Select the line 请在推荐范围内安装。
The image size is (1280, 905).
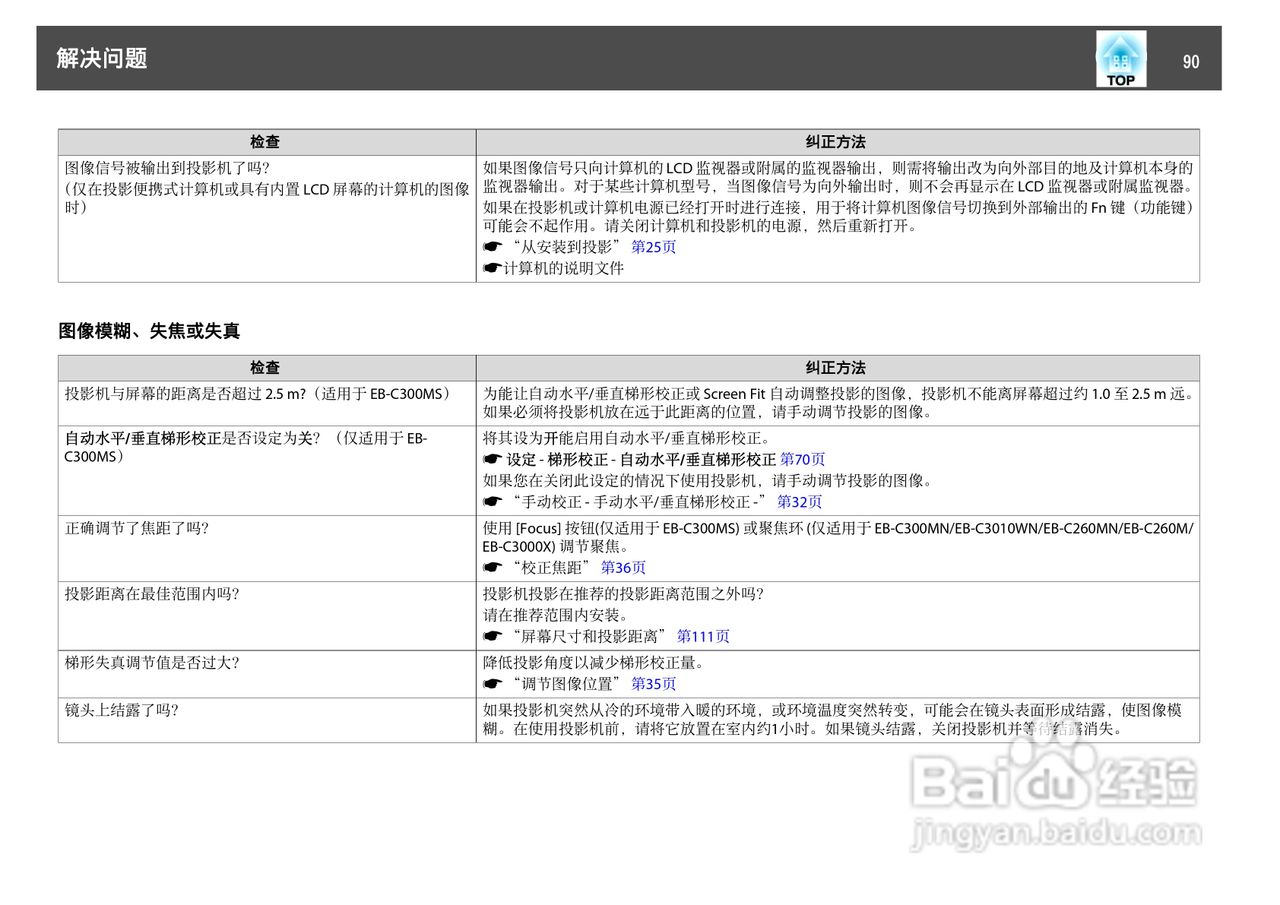click(x=556, y=615)
